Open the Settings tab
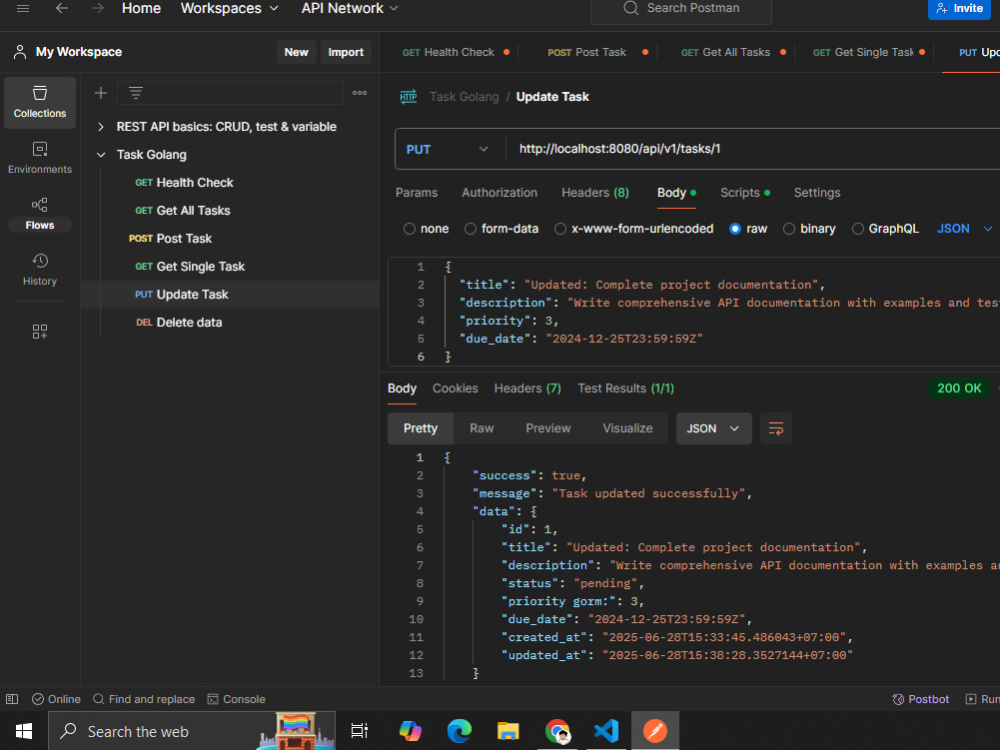Viewport: 1000px width, 750px height. click(817, 193)
